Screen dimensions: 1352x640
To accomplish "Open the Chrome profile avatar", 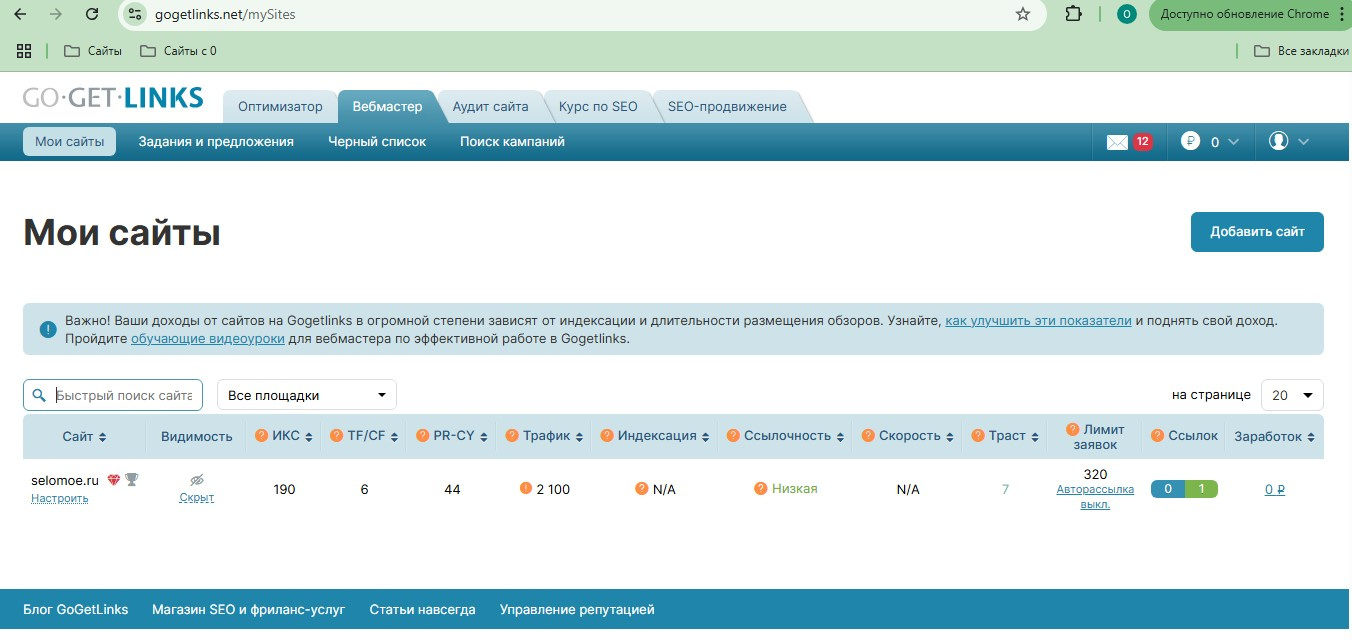I will [1127, 14].
